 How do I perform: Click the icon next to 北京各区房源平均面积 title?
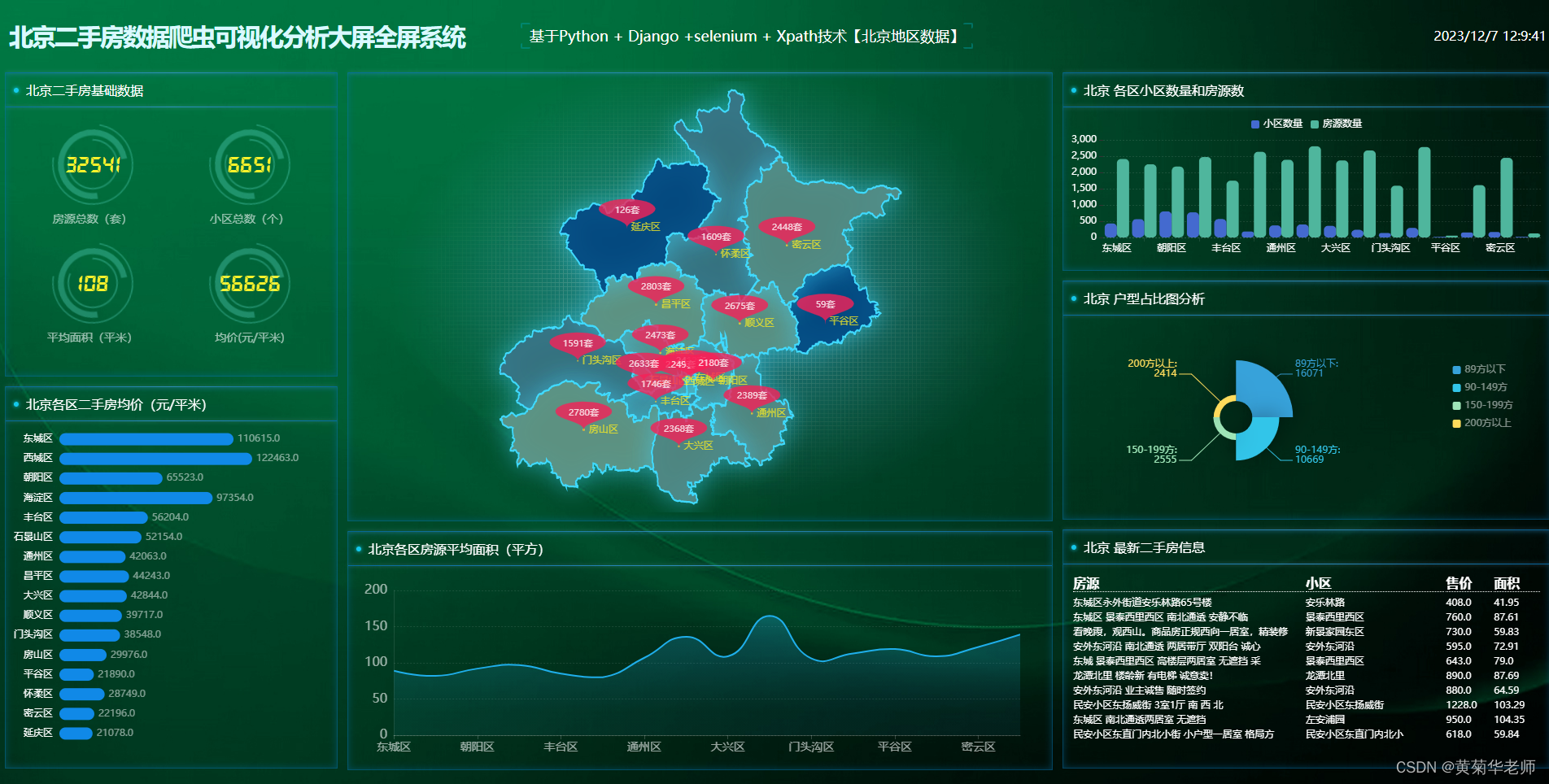tap(358, 549)
